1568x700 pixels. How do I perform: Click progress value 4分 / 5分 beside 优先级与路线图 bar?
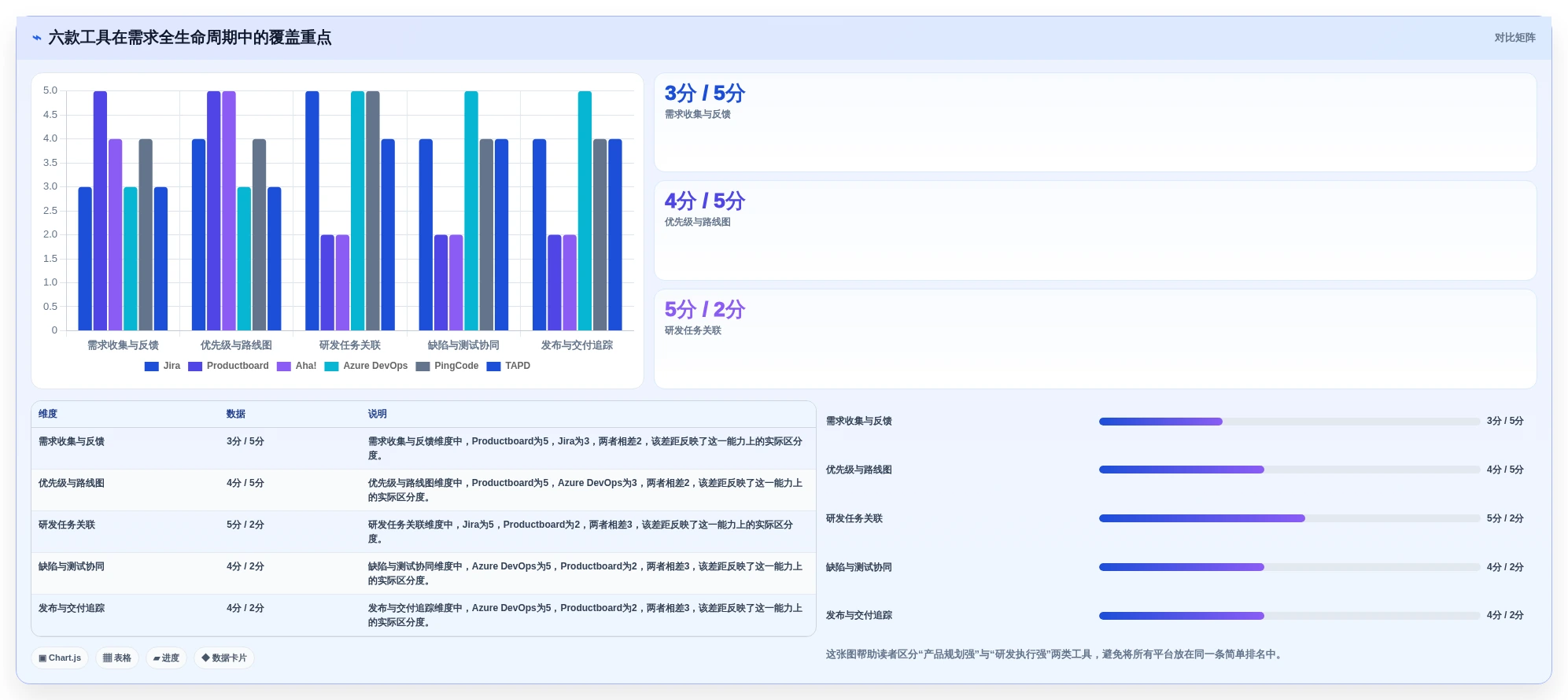(1505, 470)
